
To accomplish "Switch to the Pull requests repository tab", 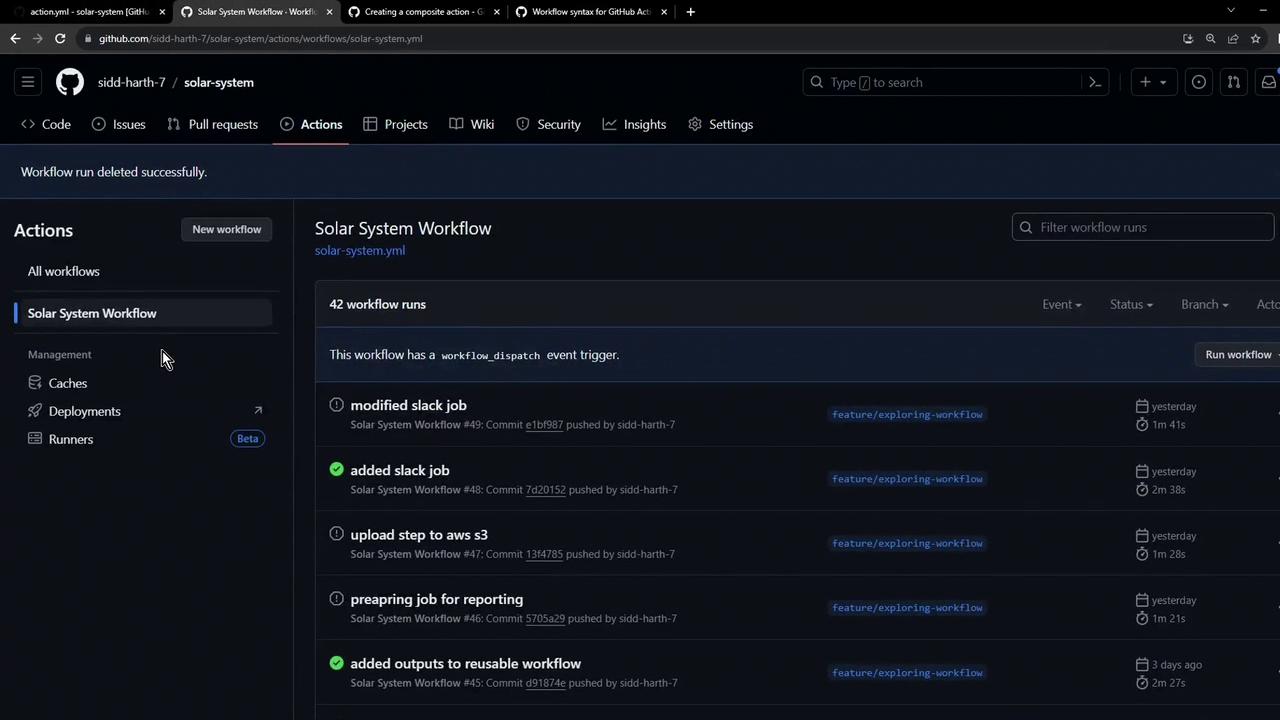I will pos(212,124).
